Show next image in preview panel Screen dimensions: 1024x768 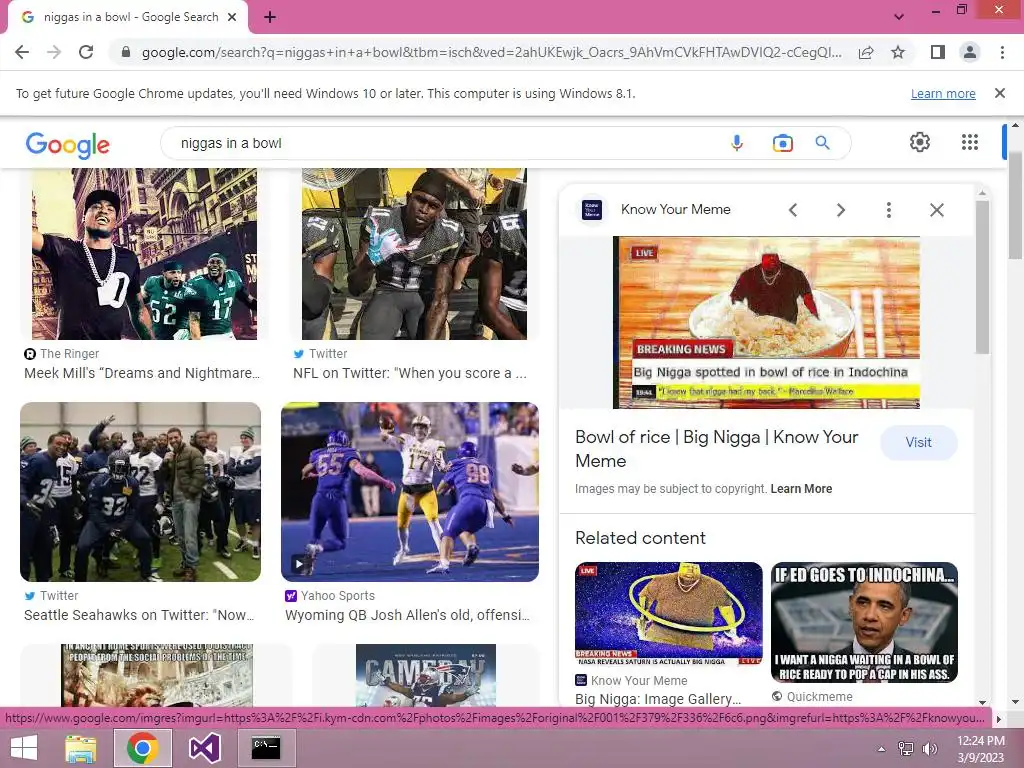point(840,210)
